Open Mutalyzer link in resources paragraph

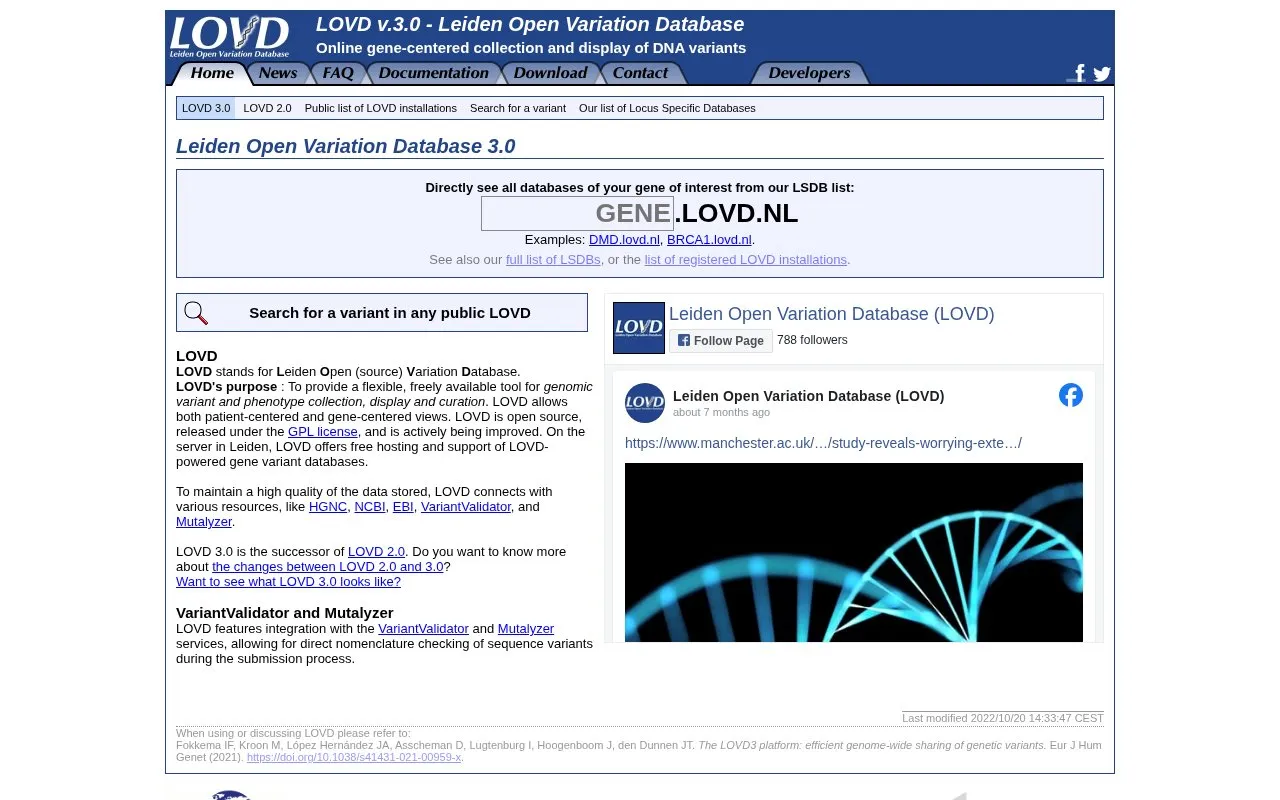coord(204,522)
